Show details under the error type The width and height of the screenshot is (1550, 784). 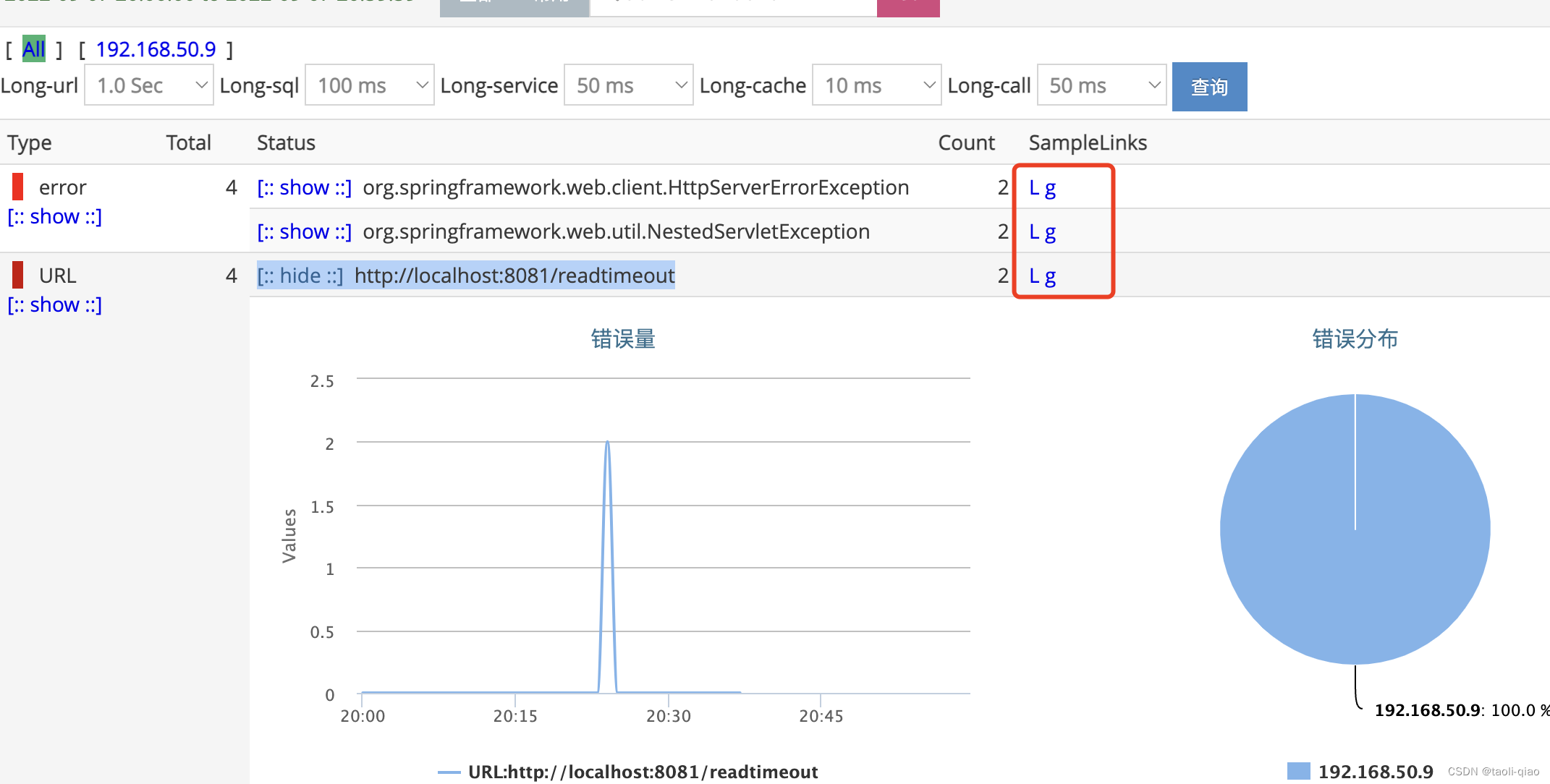54,216
